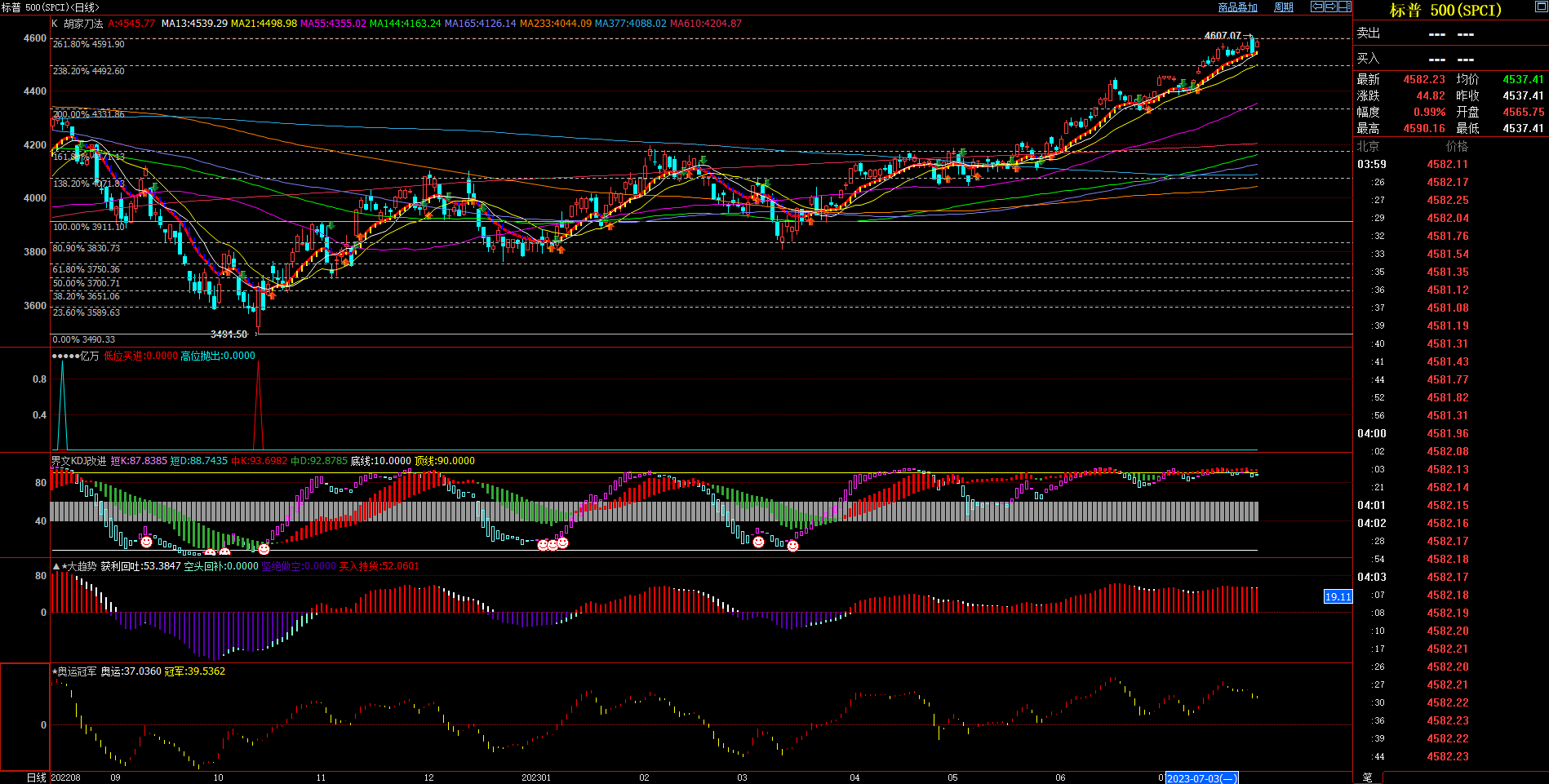Click the split-panel layout icon

pos(1345,7)
